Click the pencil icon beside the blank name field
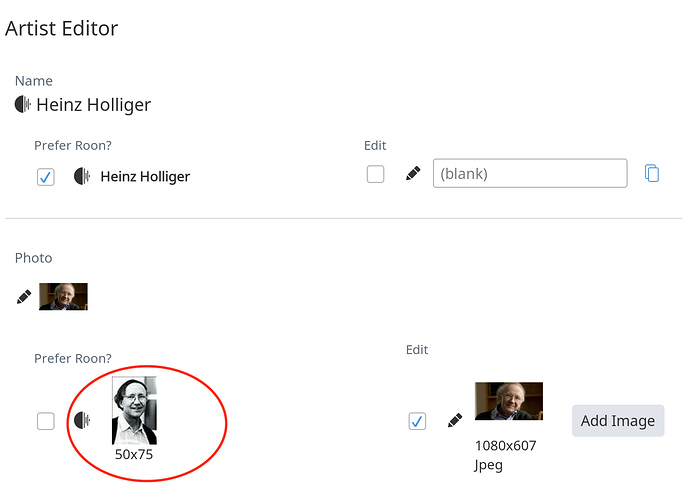 413,173
